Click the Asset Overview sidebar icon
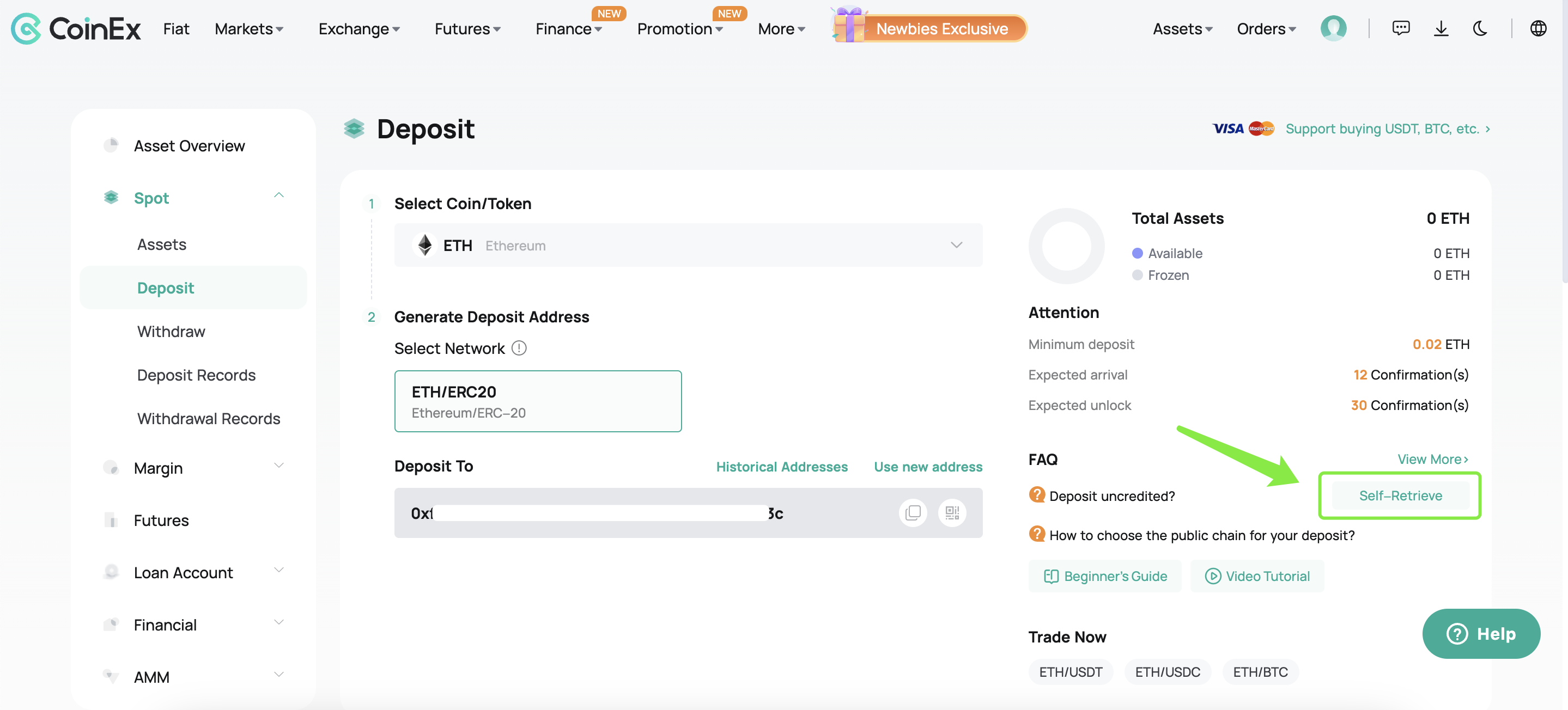The width and height of the screenshot is (1568, 710). [111, 145]
